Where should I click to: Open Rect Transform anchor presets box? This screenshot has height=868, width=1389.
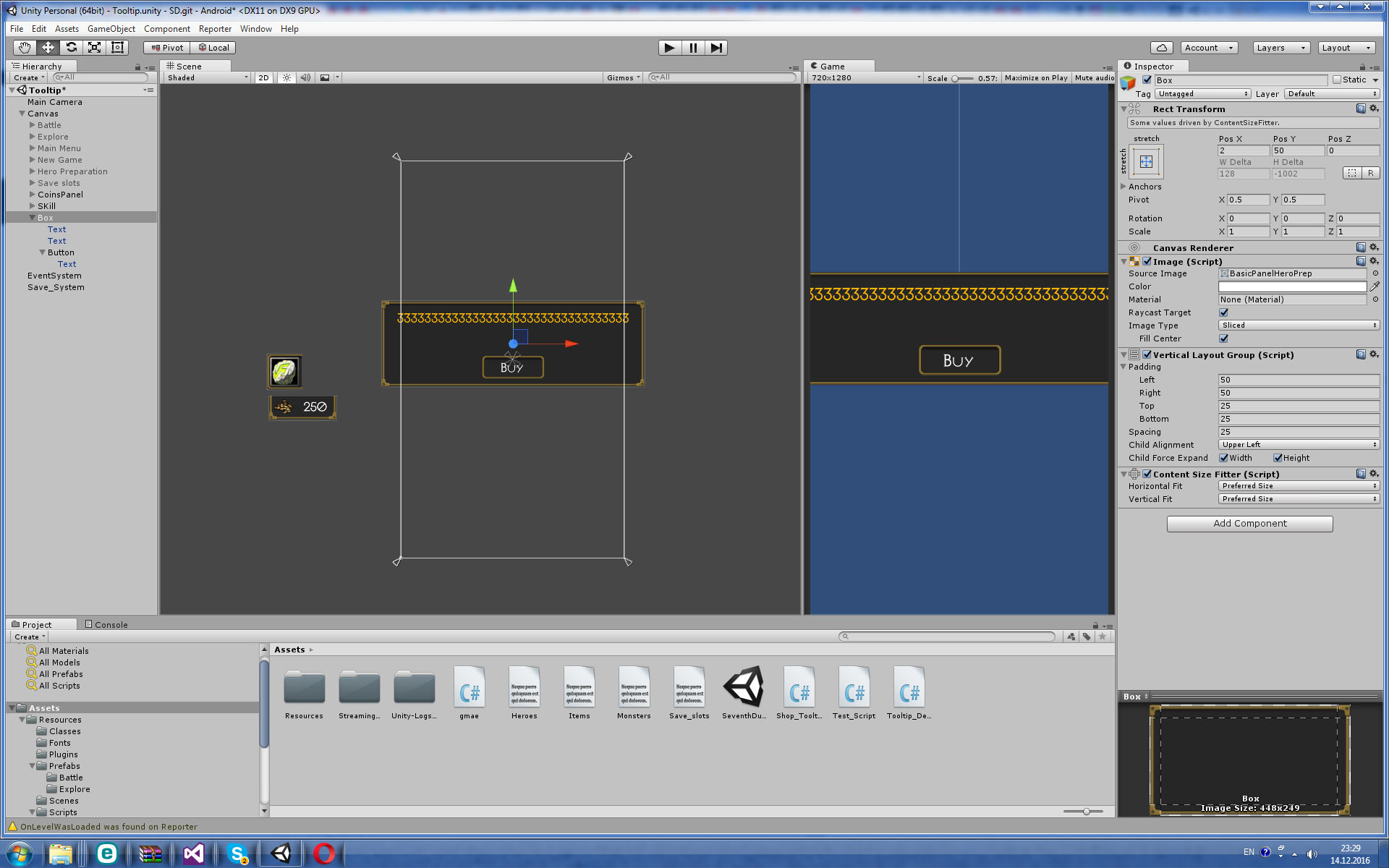pyautogui.click(x=1147, y=162)
